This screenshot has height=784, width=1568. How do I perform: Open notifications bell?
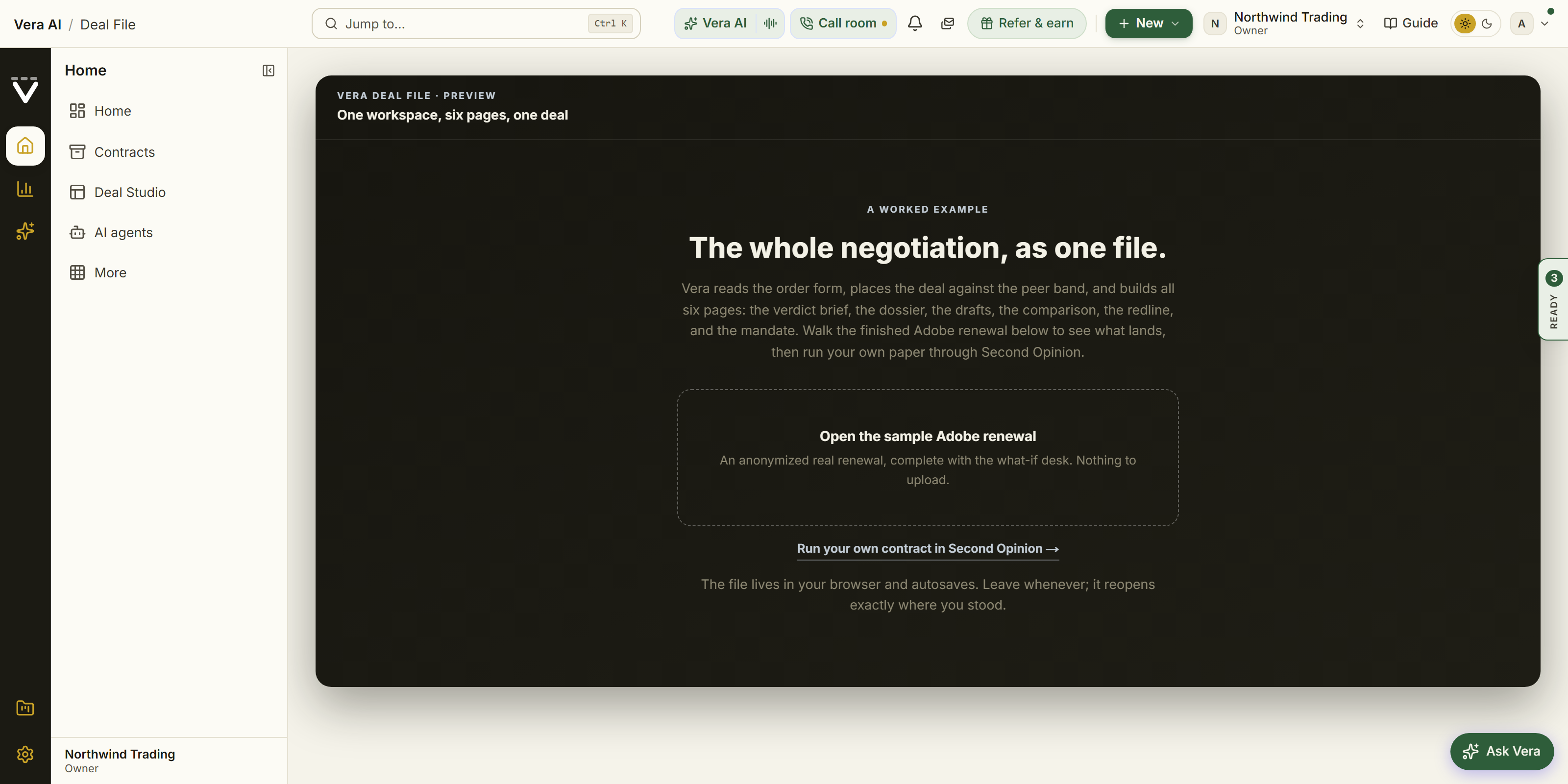[x=915, y=24]
